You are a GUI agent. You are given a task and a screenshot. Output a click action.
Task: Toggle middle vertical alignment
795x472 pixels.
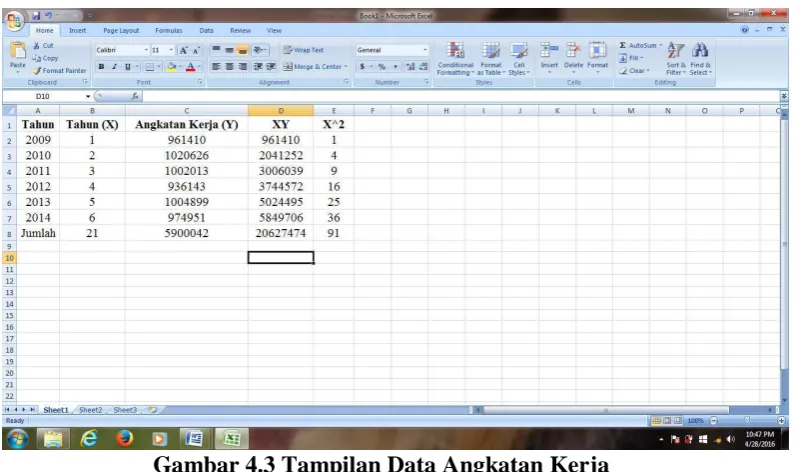[x=230, y=50]
